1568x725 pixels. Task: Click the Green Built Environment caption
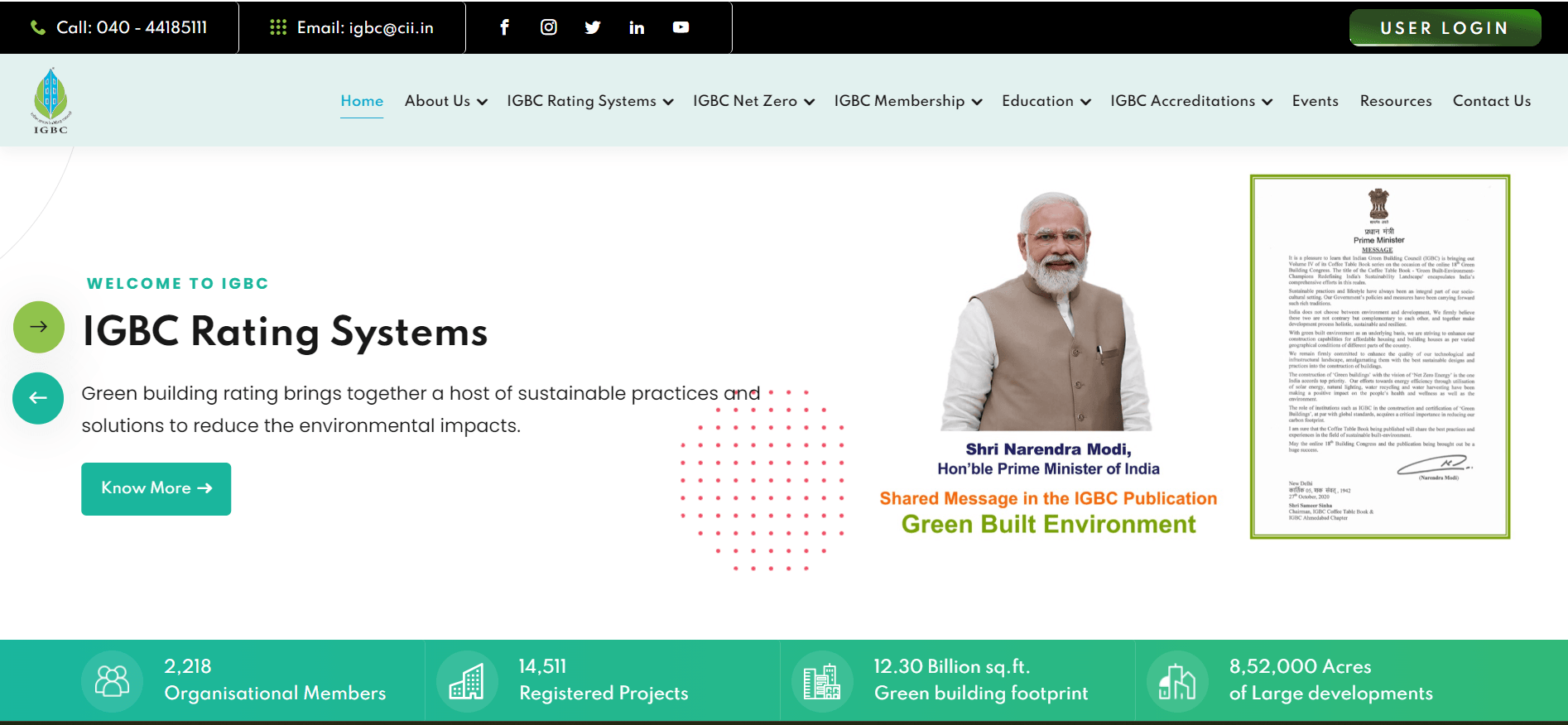1048,525
